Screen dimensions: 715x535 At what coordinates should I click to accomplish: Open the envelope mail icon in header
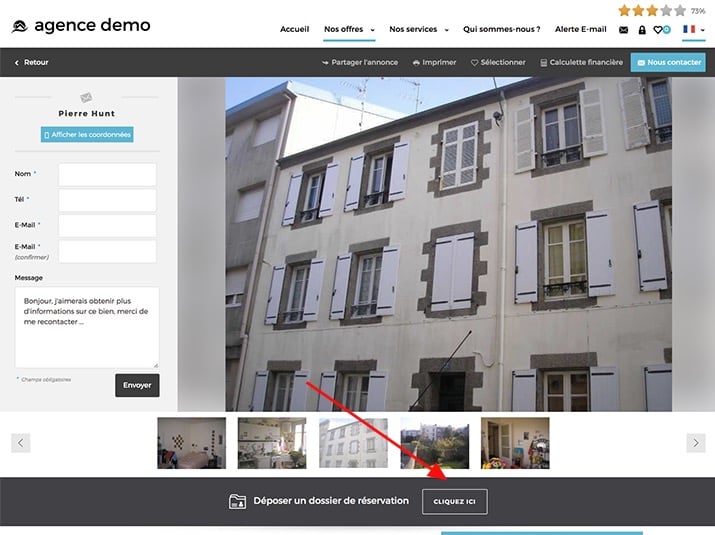624,30
